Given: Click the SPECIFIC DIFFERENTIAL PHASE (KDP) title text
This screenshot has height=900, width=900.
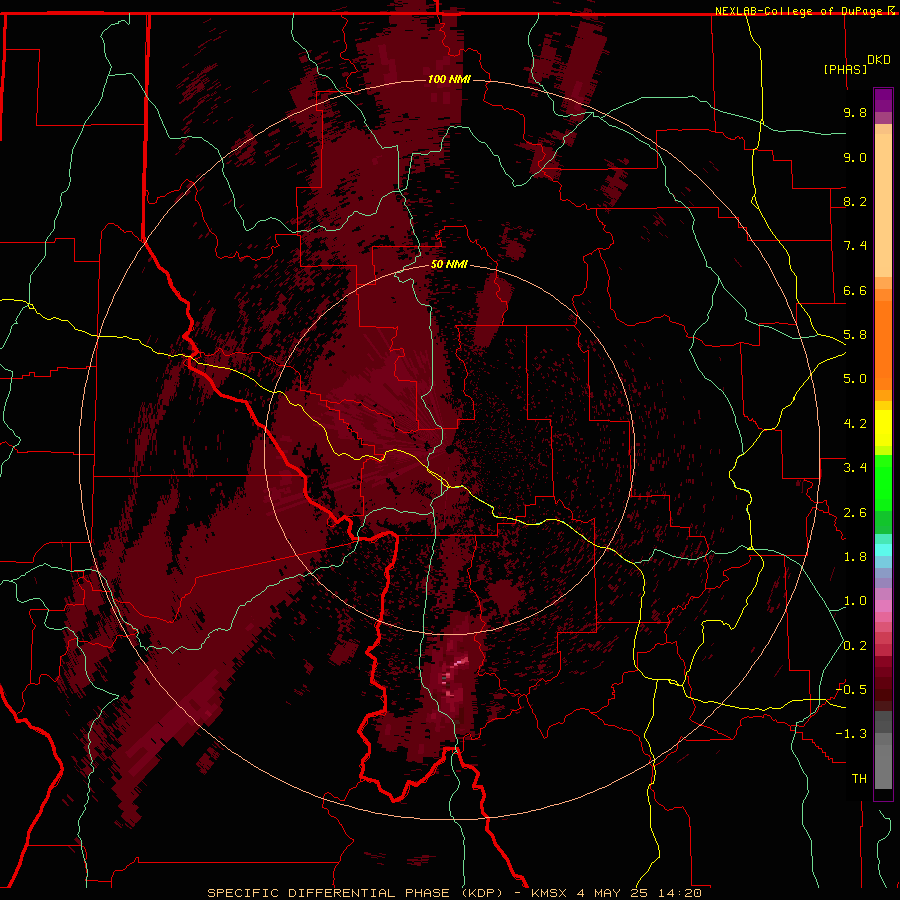Looking at the screenshot, I should pyautogui.click(x=354, y=893).
